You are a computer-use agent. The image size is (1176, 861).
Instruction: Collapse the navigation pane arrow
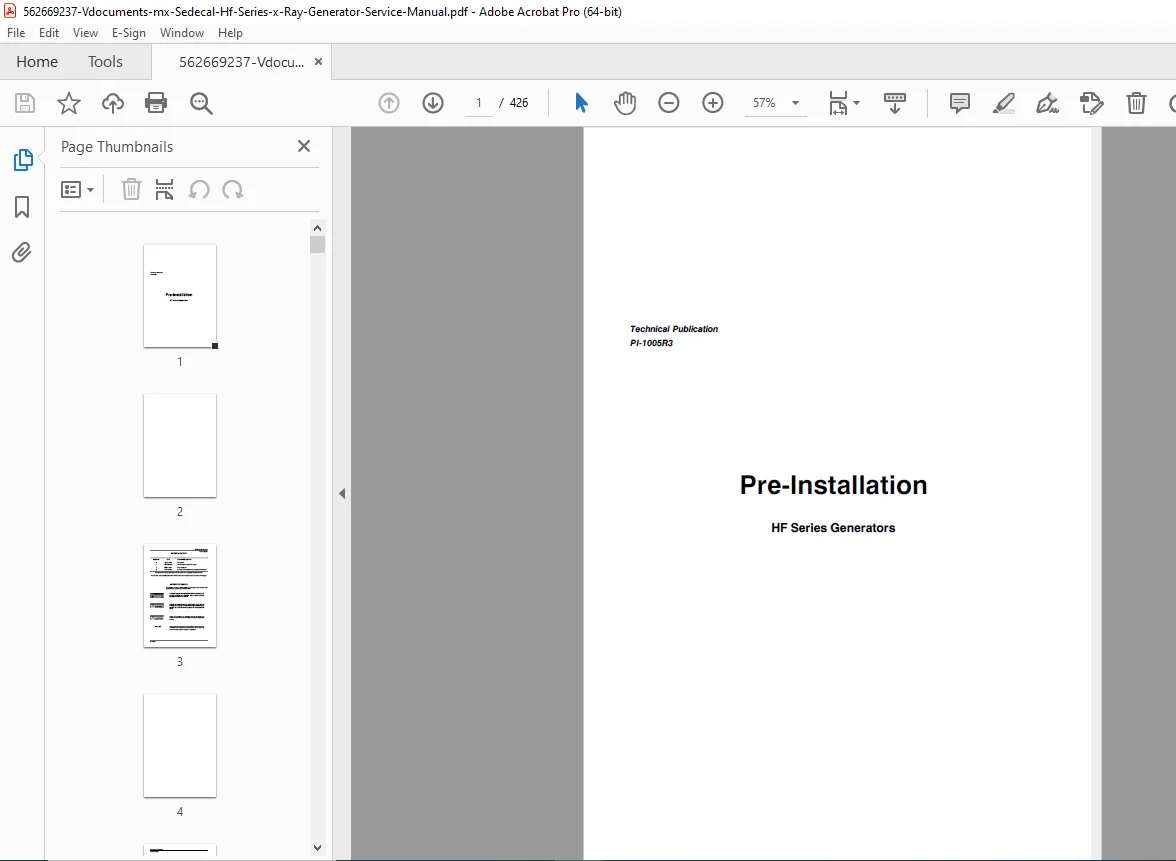(x=342, y=494)
